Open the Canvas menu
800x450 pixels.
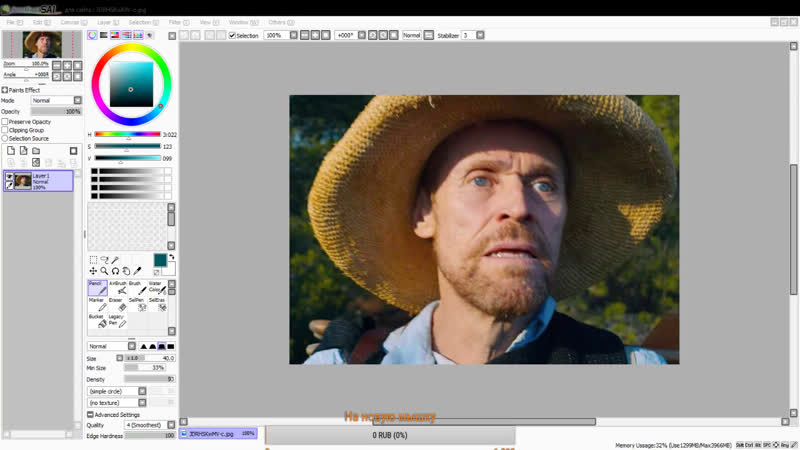tap(74, 22)
